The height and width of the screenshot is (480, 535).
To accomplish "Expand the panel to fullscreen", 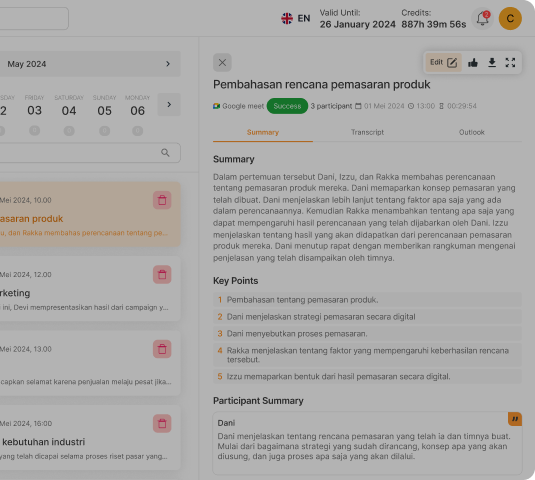I will pos(510,63).
